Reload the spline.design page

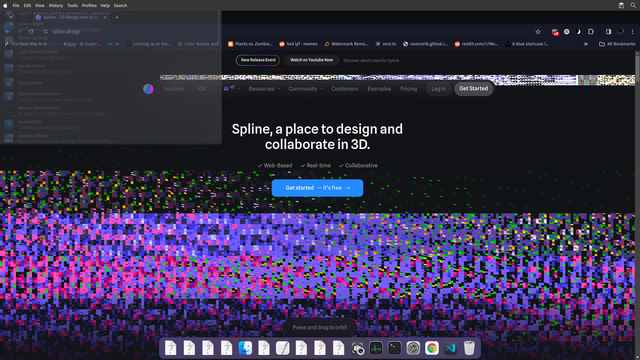click(x=31, y=31)
